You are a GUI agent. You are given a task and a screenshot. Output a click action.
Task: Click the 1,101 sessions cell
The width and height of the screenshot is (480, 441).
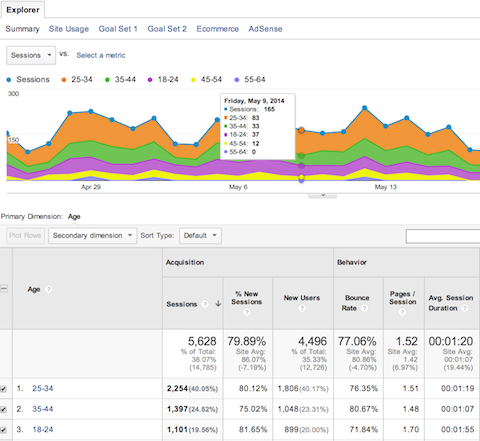[x=192, y=429]
